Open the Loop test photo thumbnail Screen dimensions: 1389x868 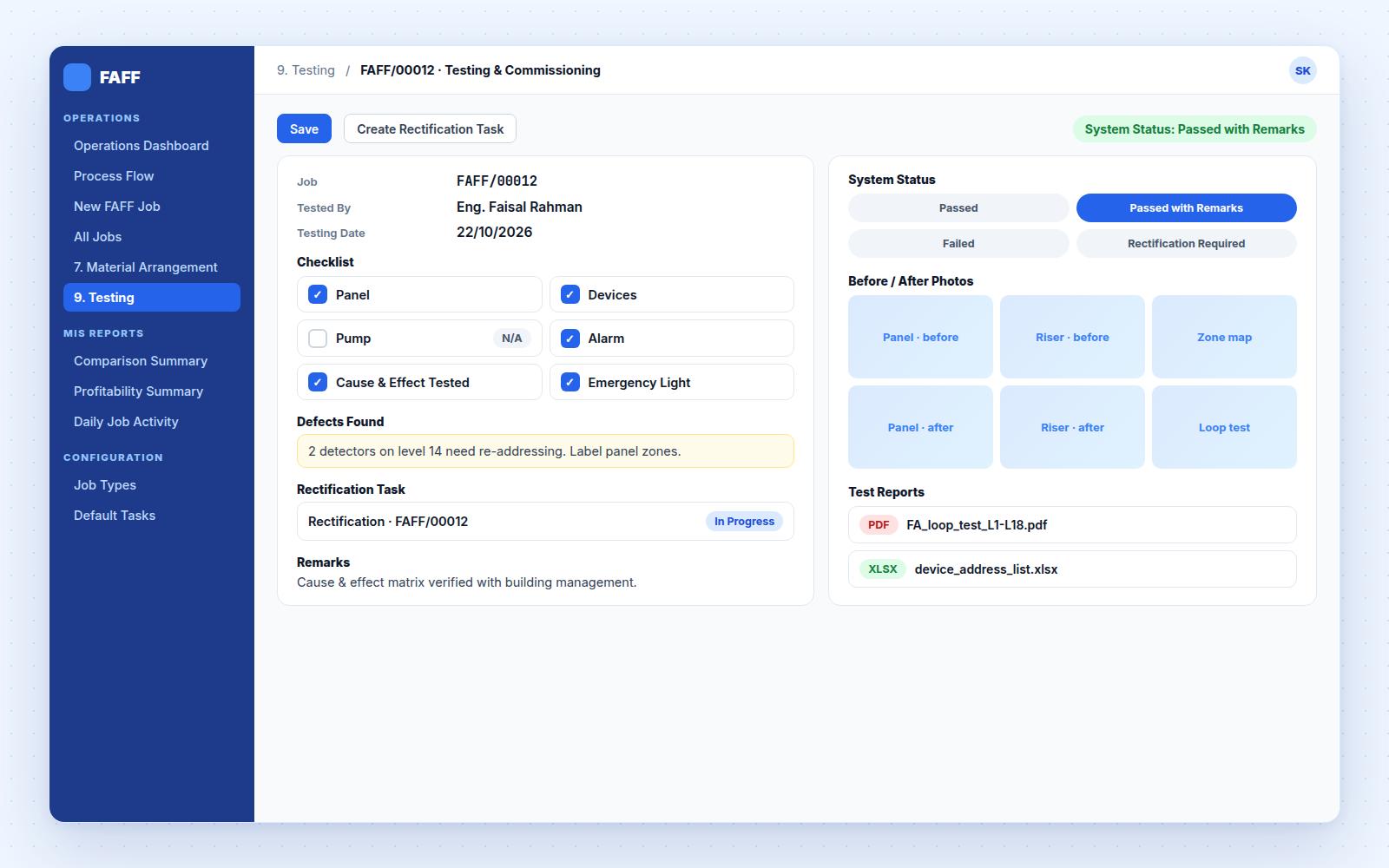(1224, 427)
